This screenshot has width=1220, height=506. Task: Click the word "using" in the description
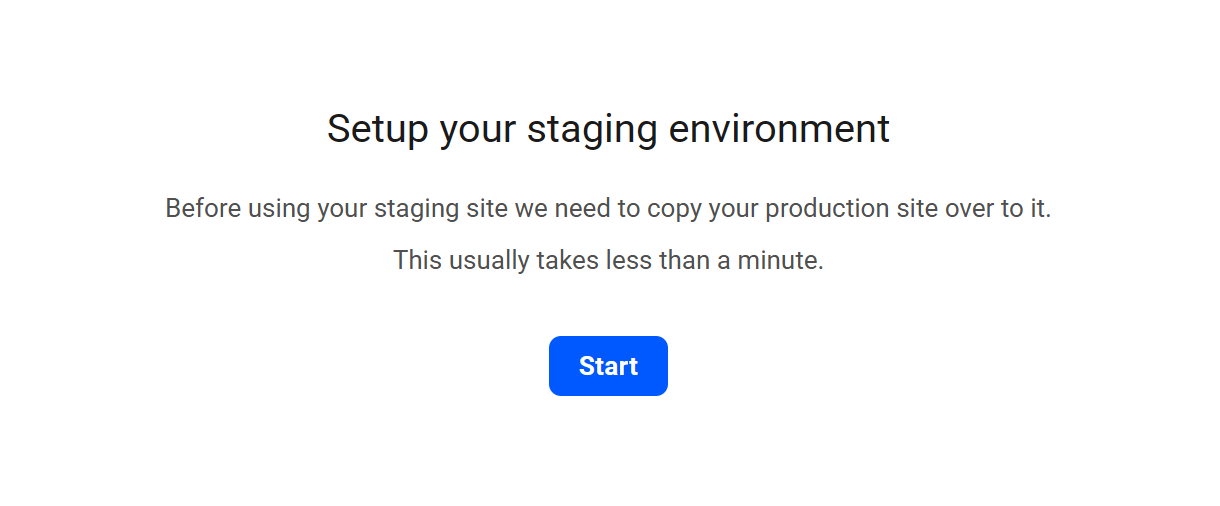coord(280,209)
